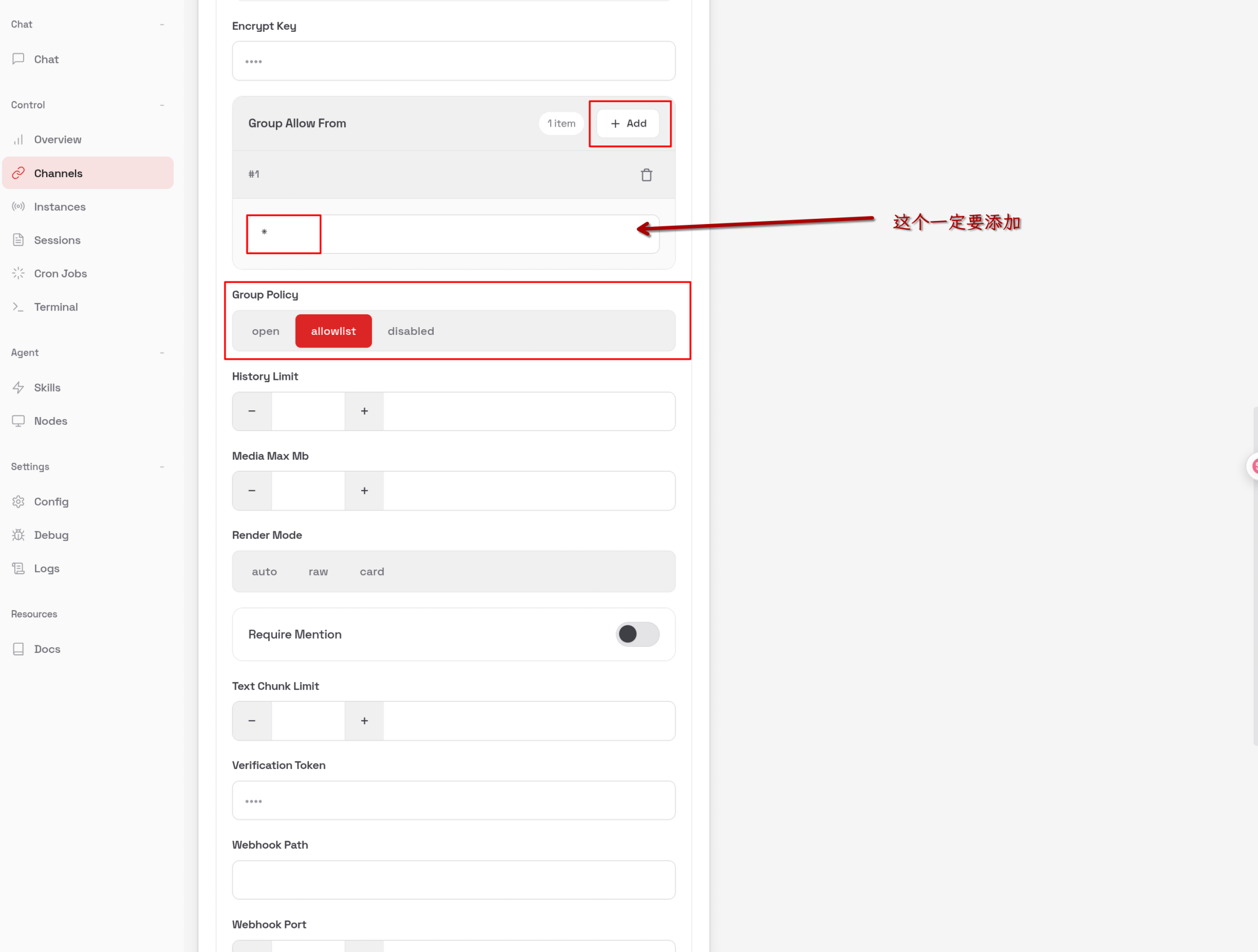Click the Sessions document icon
Screen dimensions: 1258x952
18,240
